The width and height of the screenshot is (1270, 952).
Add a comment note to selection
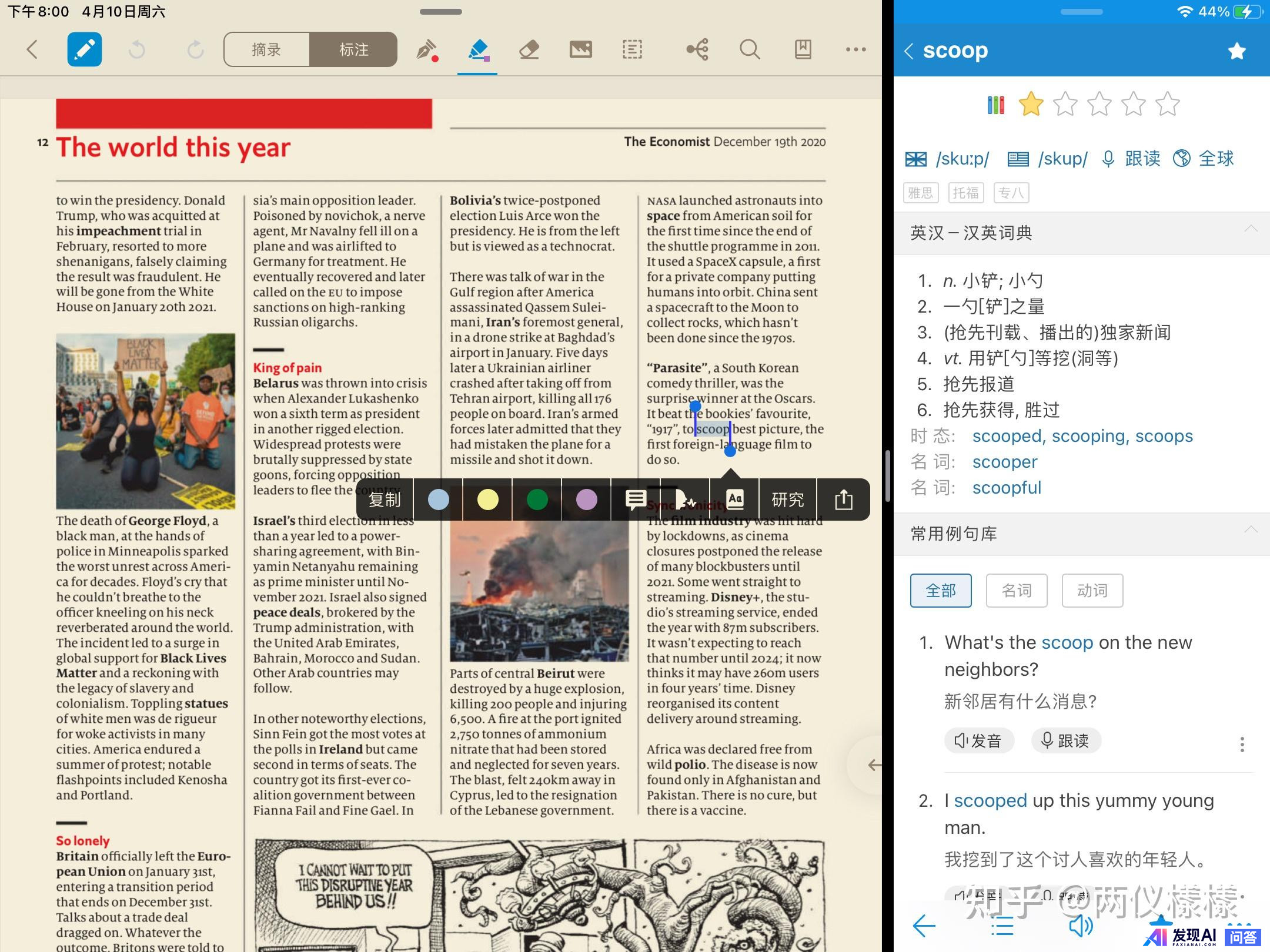coord(636,500)
